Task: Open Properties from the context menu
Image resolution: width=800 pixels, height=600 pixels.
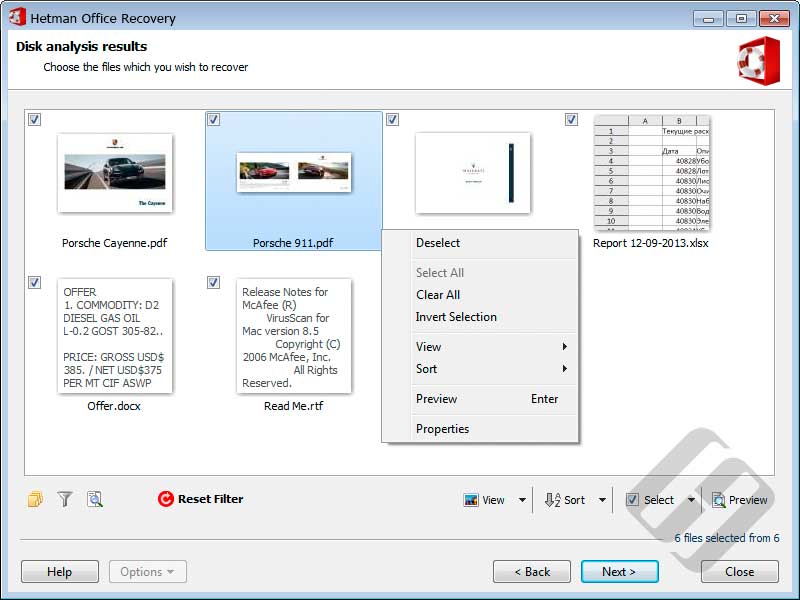Action: 481,429
